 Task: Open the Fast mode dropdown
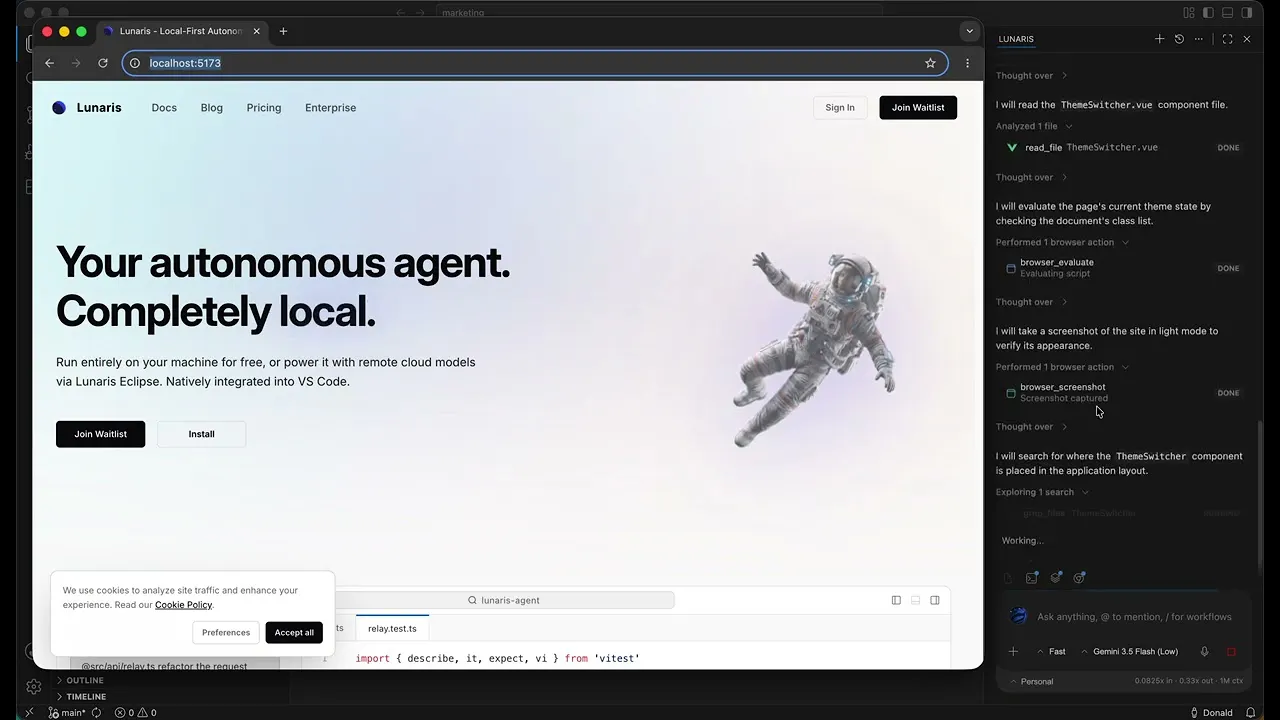point(1052,651)
